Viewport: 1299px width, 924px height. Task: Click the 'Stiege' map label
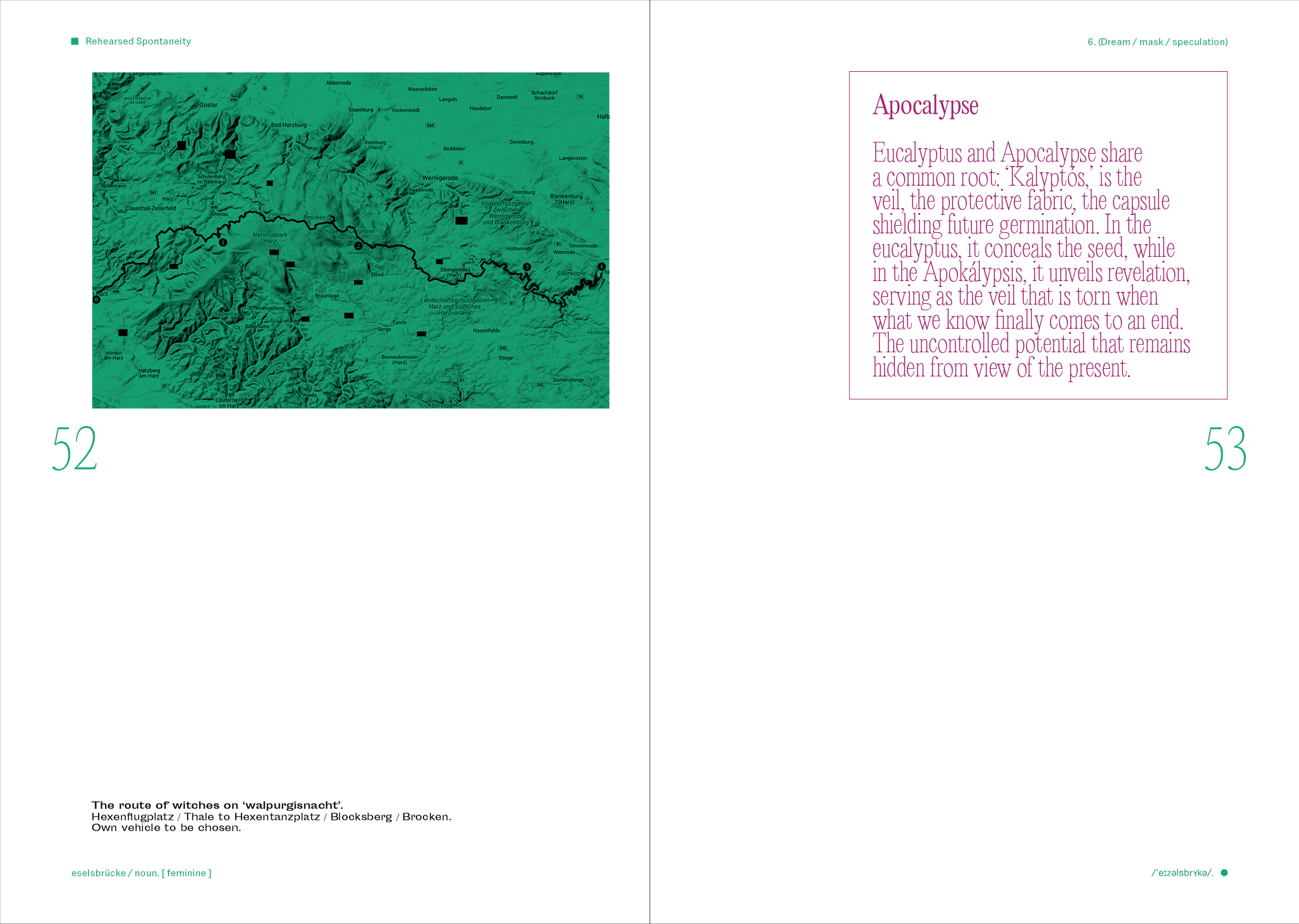(505, 358)
